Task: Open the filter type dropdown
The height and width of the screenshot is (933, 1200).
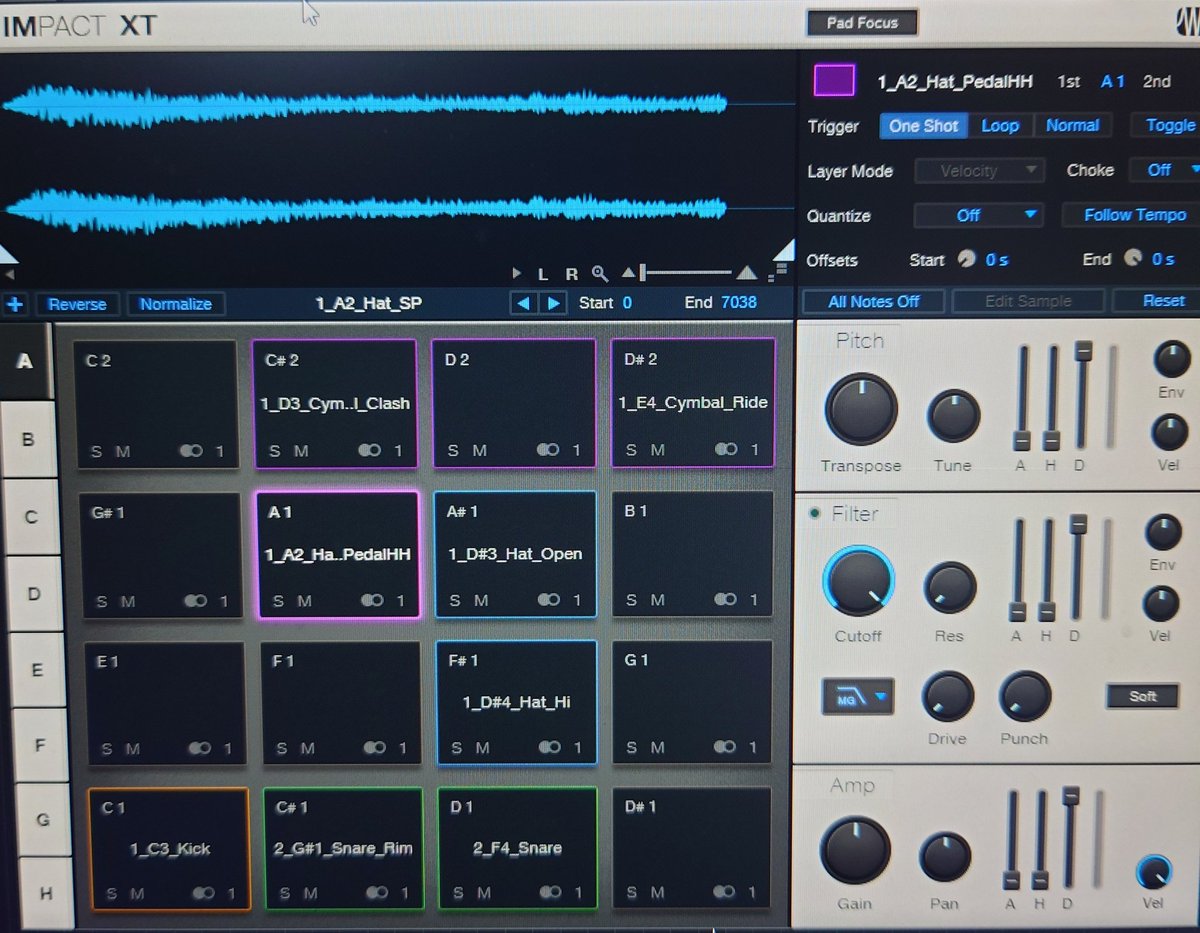Action: (857, 698)
